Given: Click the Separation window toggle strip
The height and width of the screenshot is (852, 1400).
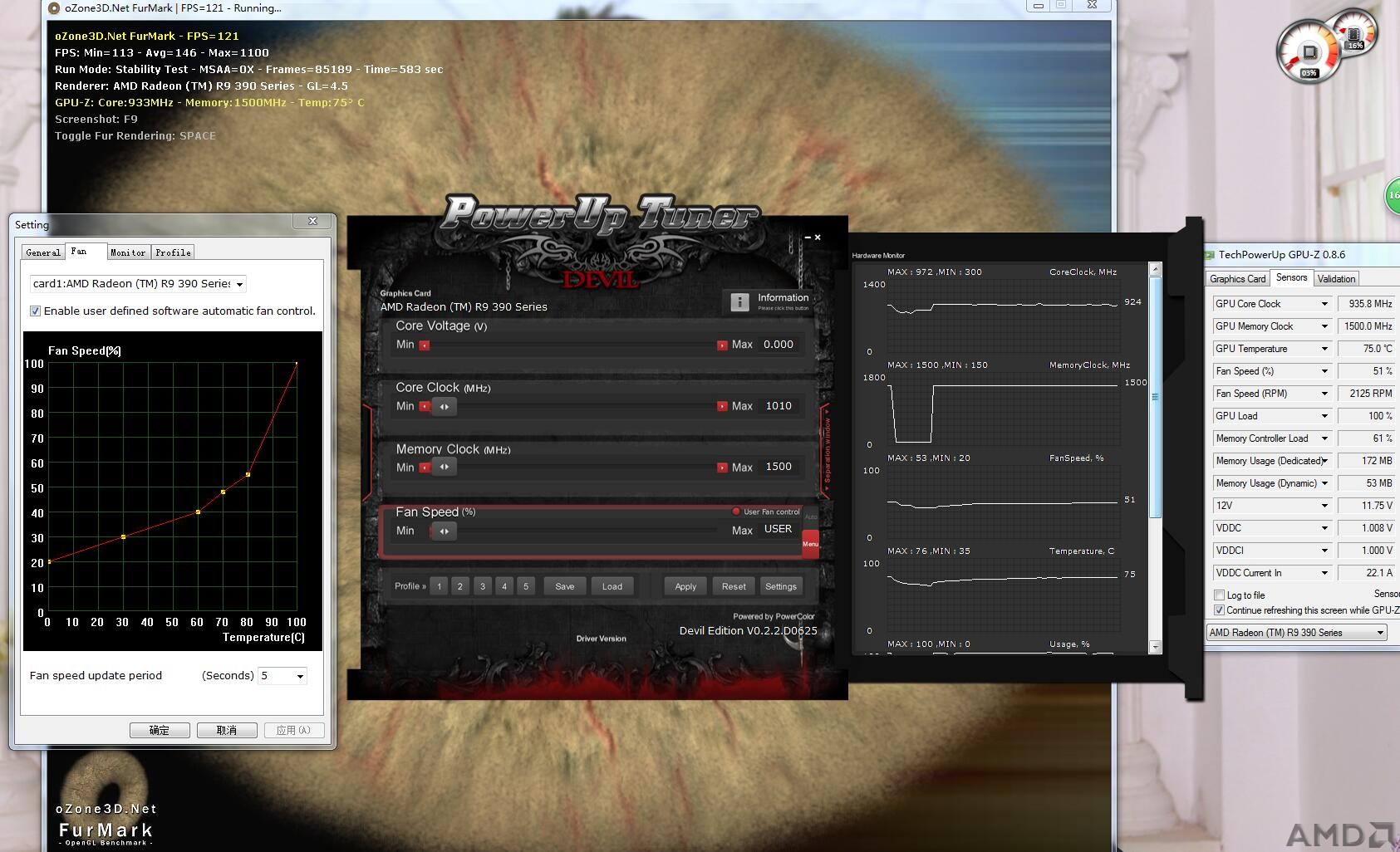Looking at the screenshot, I should 827,453.
